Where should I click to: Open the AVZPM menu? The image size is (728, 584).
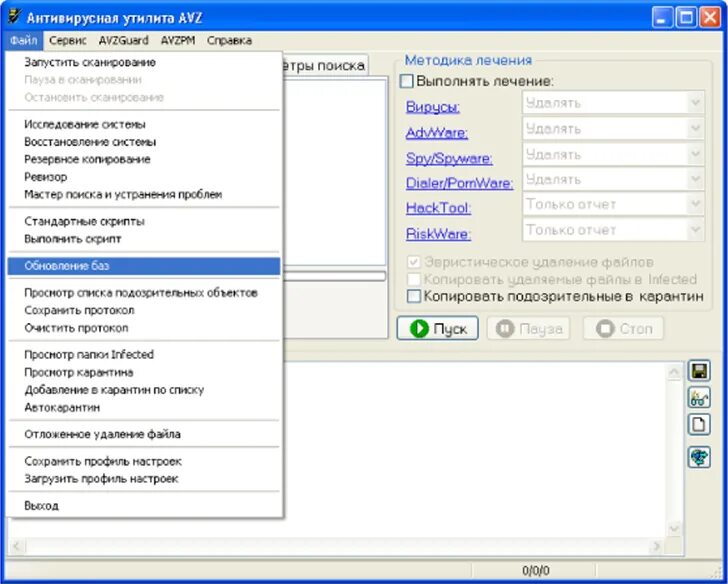click(x=178, y=41)
